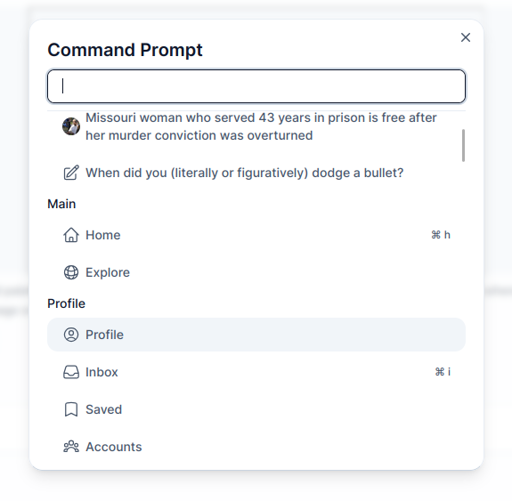The width and height of the screenshot is (512, 501).
Task: Choose the highlighted Profile item
Action: [x=256, y=335]
